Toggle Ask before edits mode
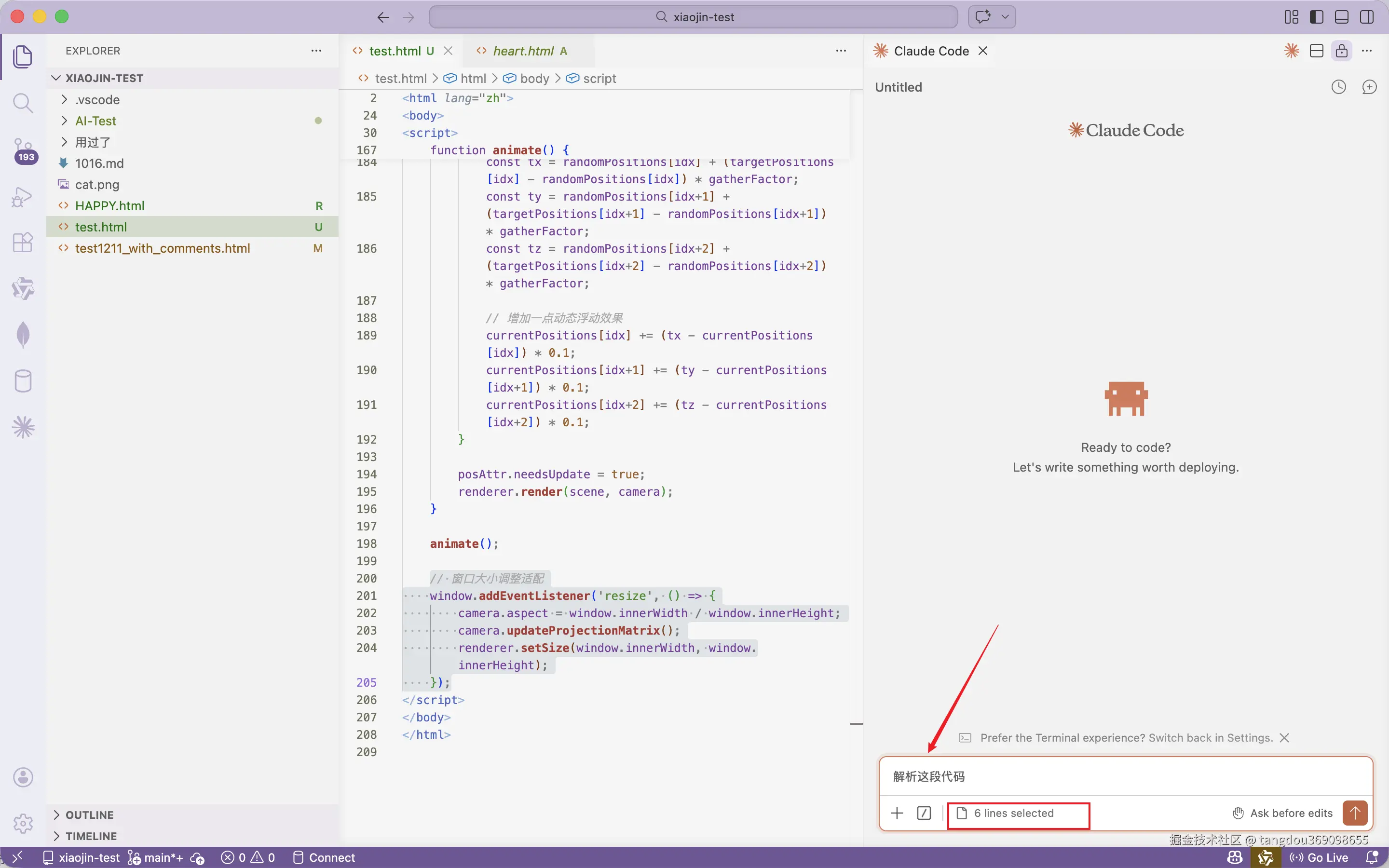Viewport: 1389px width, 868px height. [x=1282, y=813]
